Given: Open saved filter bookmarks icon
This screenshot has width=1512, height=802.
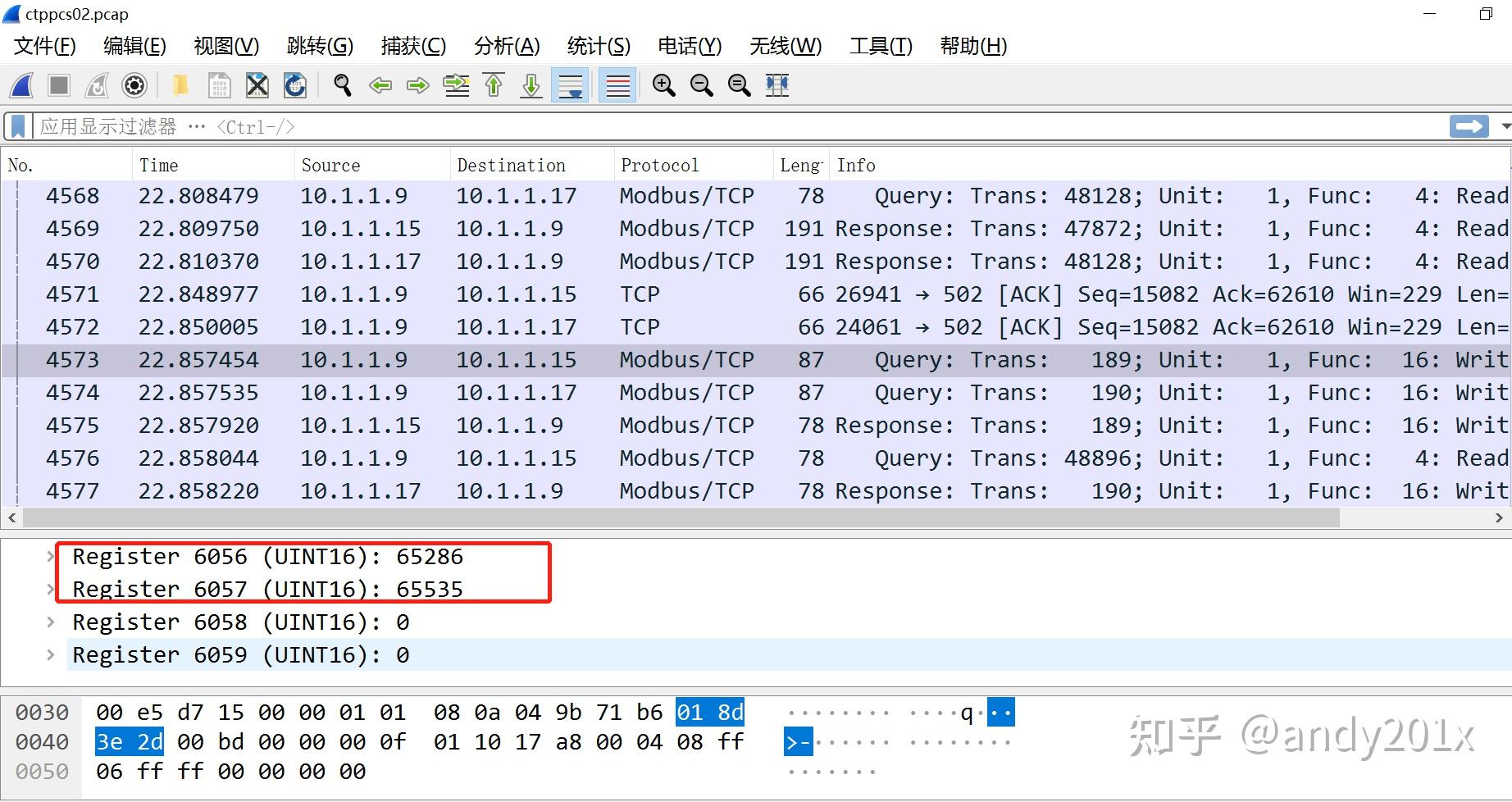Looking at the screenshot, I should click(x=17, y=125).
